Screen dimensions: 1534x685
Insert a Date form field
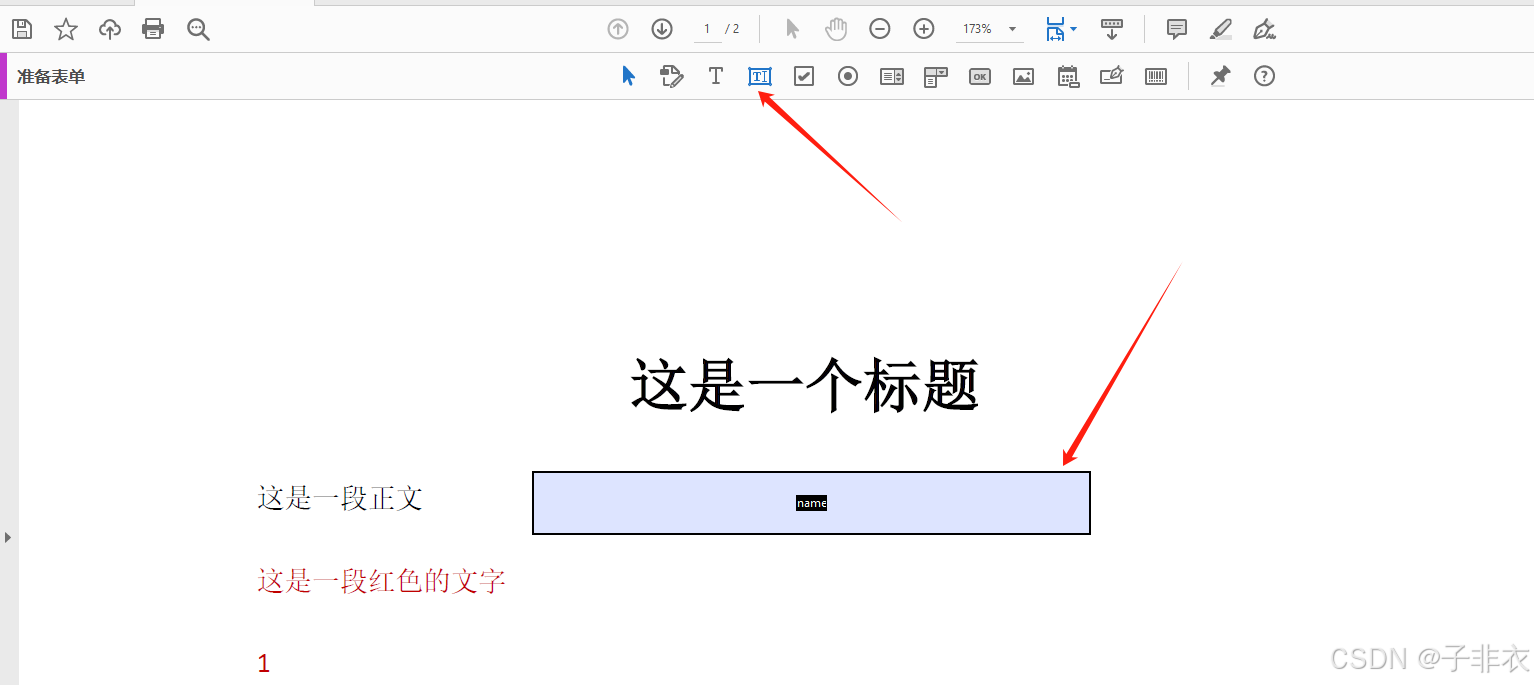(1067, 76)
